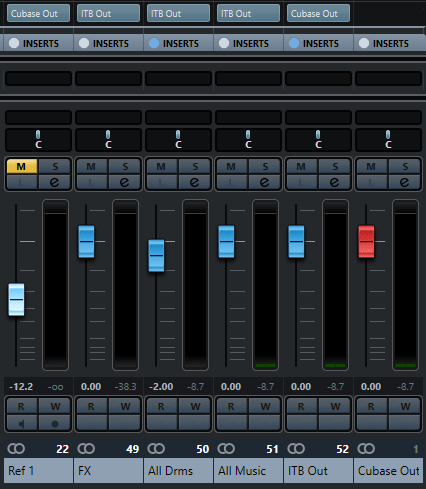
Task: Toggle inserts bypass circle on FX channel
Action: (84, 43)
